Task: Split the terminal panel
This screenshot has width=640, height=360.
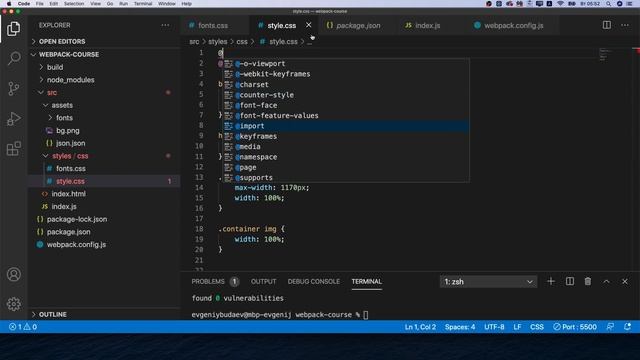Action: (570, 281)
